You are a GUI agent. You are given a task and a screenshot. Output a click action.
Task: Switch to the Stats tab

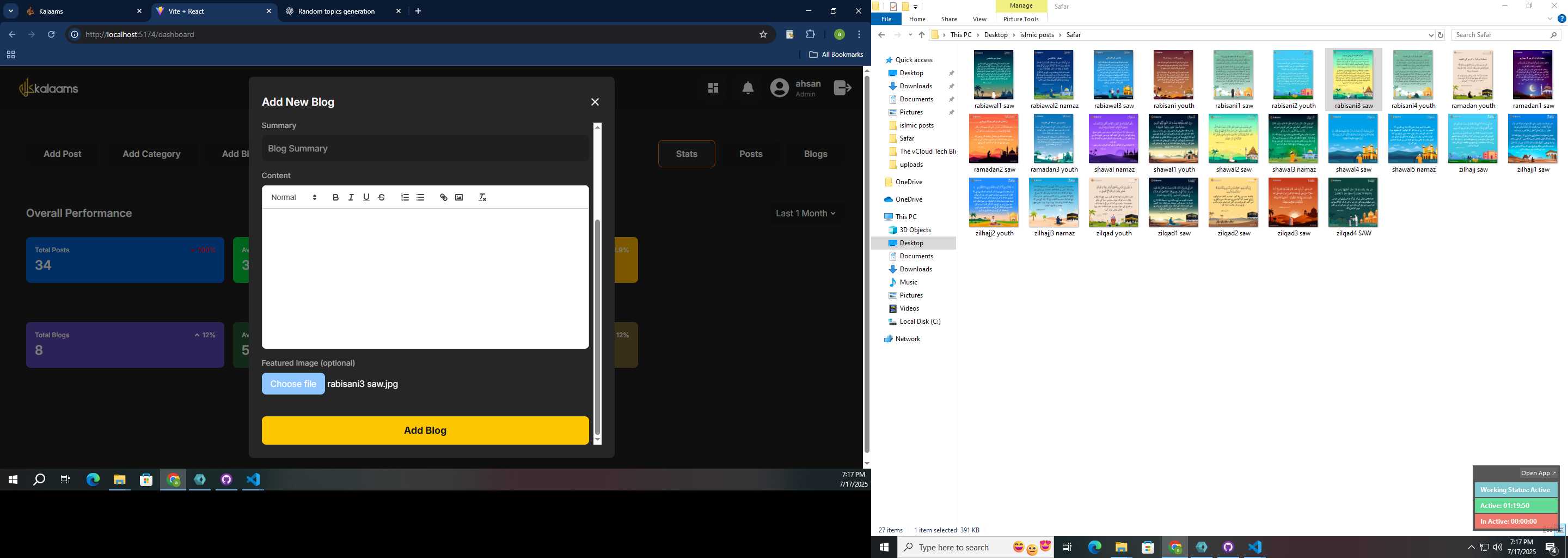[687, 154]
